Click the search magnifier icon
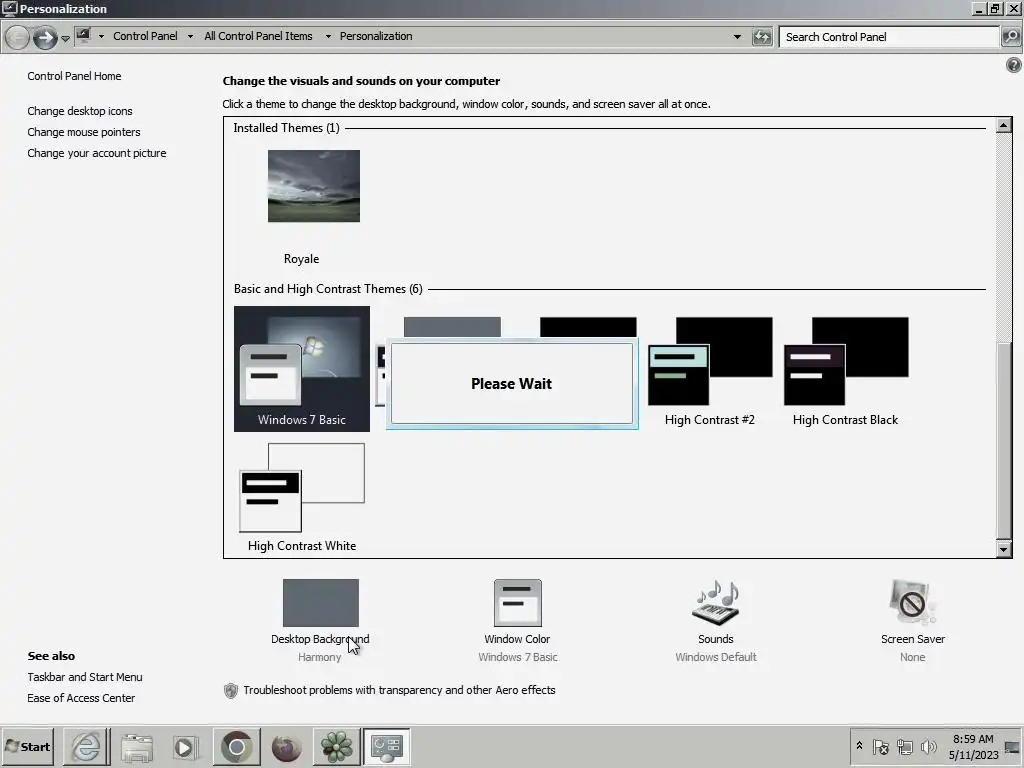Viewport: 1024px width, 768px height. point(1010,37)
